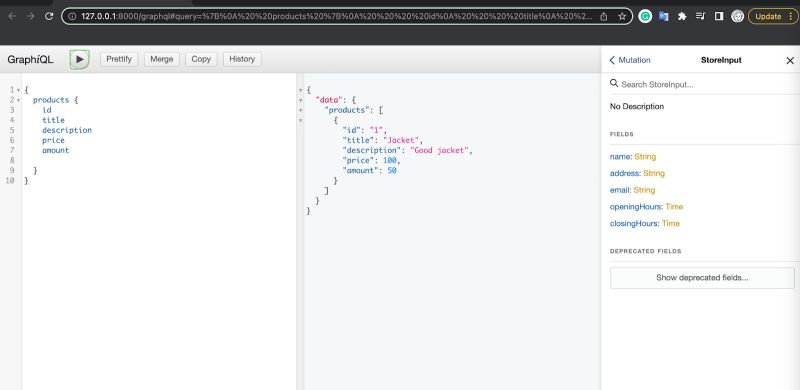This screenshot has width=800, height=390.
Task: Click the Update browser button
Action: point(768,16)
